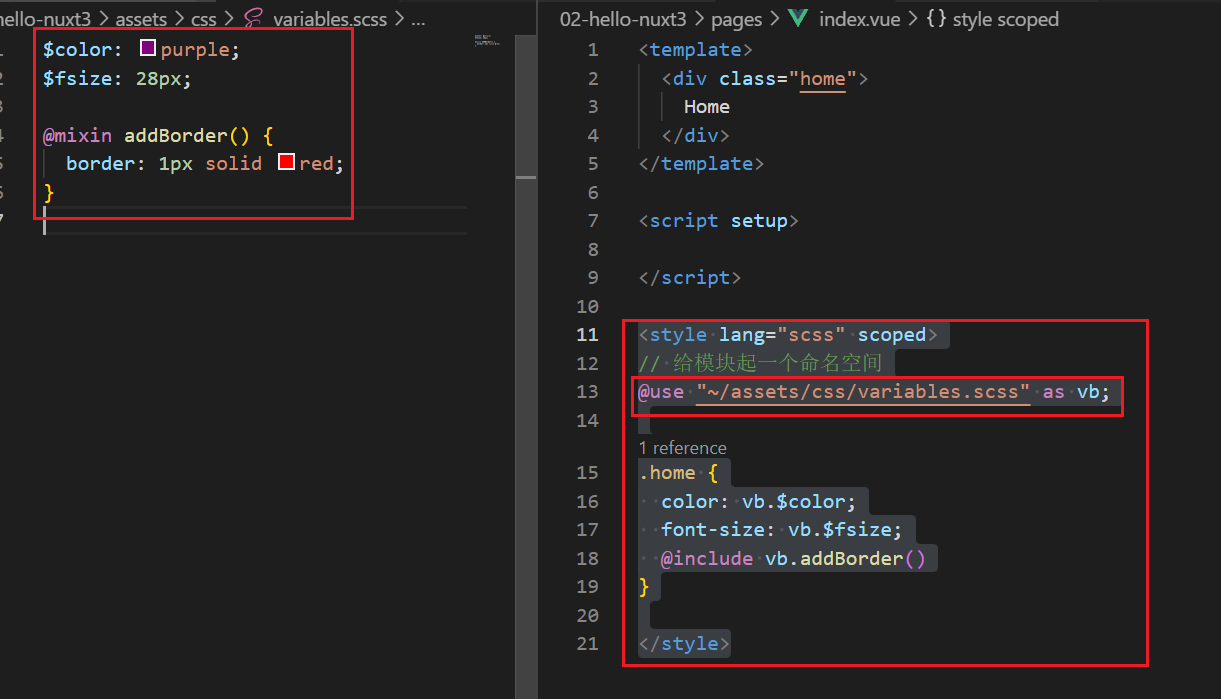Select "css" folder in the left breadcrumb
This screenshot has width=1221, height=699.
204,19
